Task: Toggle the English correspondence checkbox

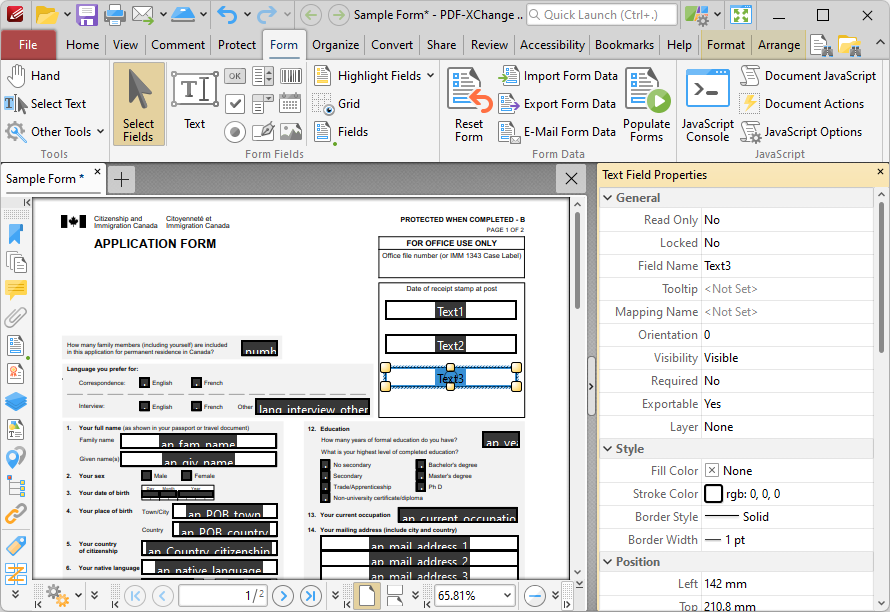Action: [x=144, y=383]
